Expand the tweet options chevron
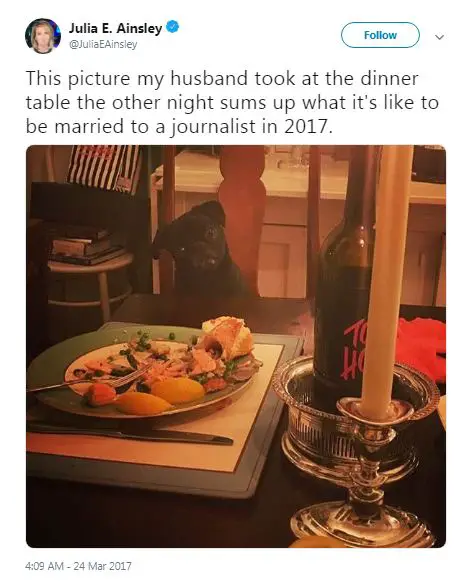468x581 pixels. point(439,37)
